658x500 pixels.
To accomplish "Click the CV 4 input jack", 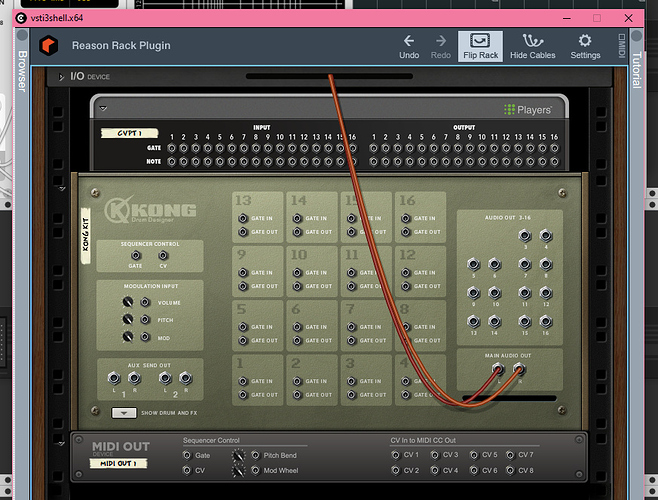I will tap(435, 470).
